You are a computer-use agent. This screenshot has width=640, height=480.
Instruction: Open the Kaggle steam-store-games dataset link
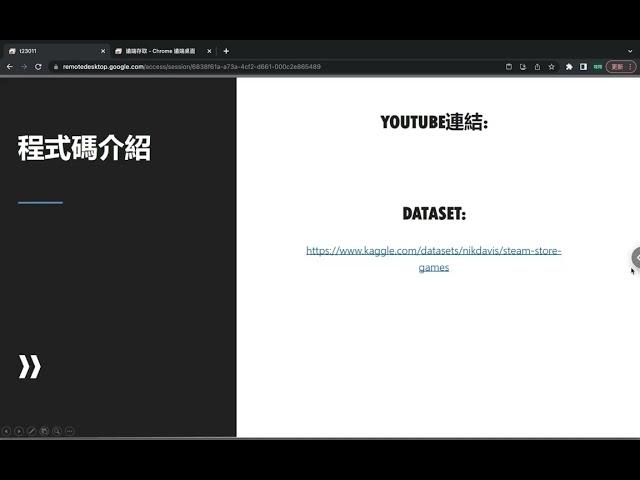point(433,258)
